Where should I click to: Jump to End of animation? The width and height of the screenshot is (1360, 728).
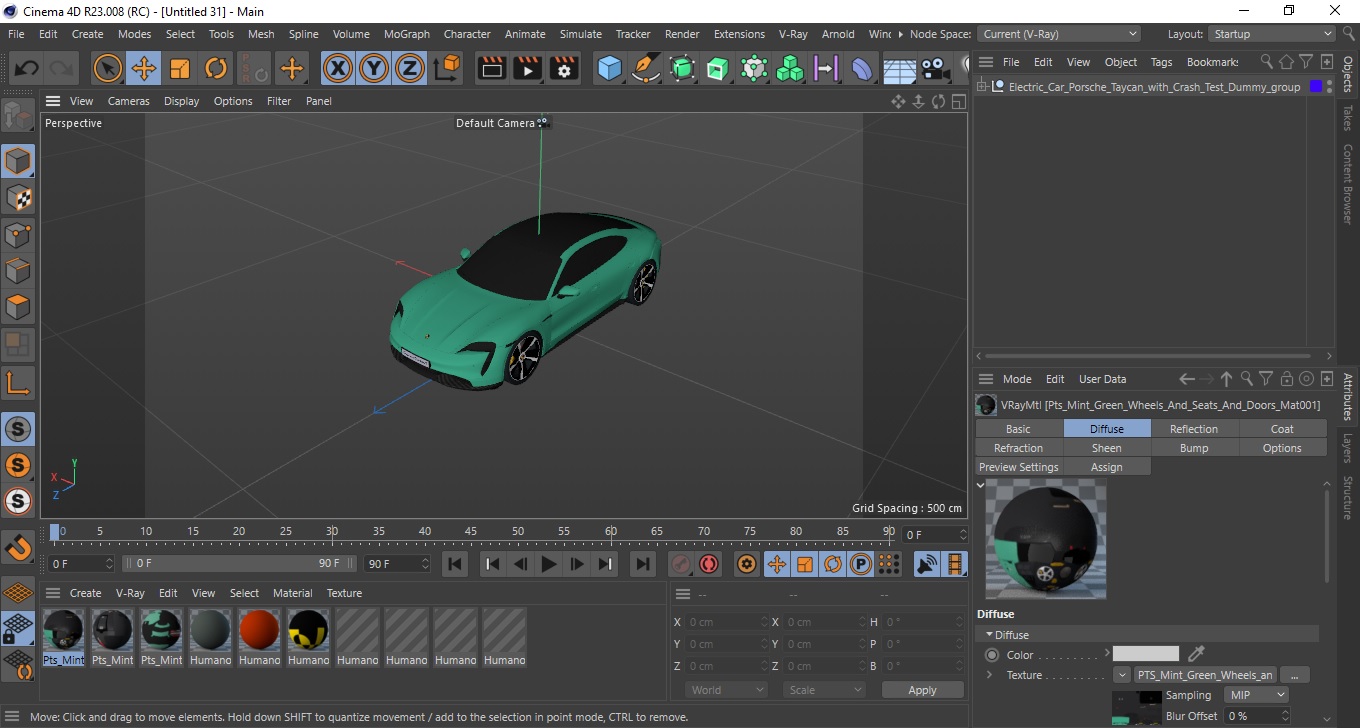pyautogui.click(x=643, y=564)
